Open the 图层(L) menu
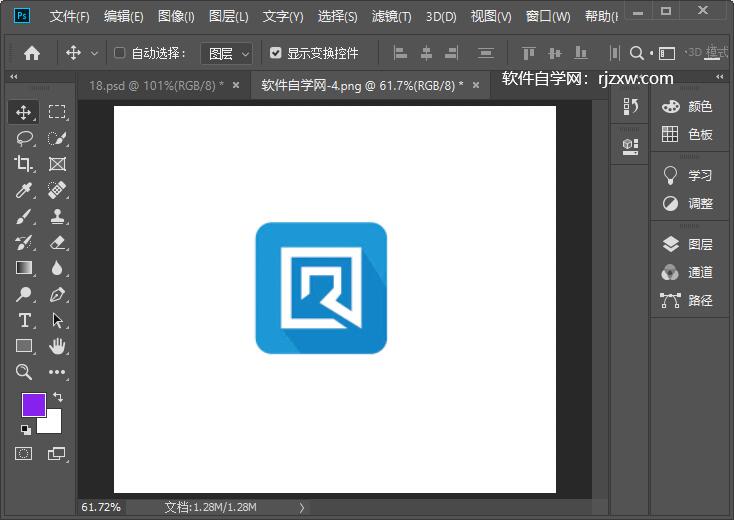Viewport: 734px width, 520px height. point(228,17)
